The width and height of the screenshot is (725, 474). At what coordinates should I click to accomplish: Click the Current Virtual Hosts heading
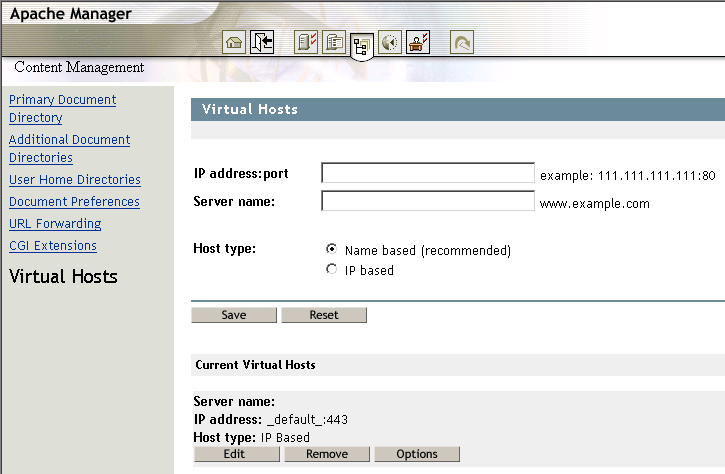pos(255,365)
